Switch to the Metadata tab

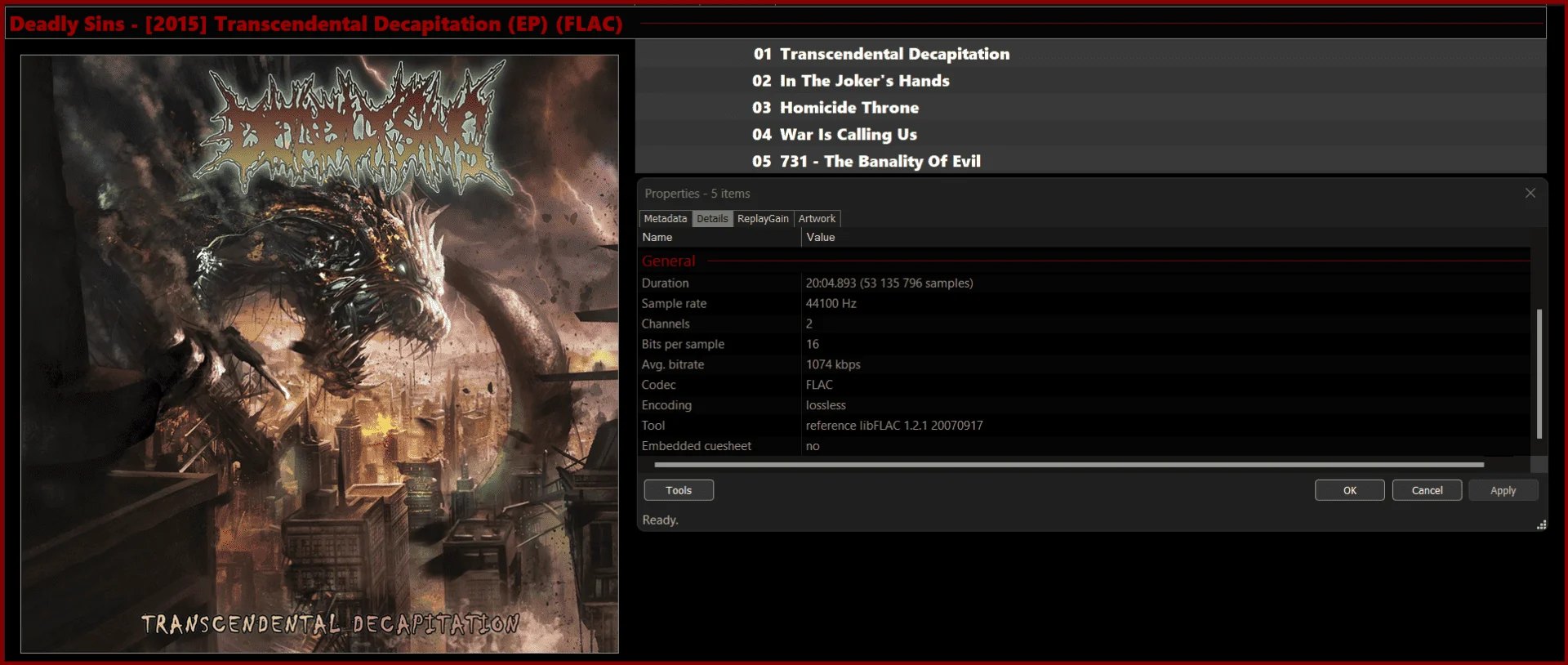click(665, 219)
